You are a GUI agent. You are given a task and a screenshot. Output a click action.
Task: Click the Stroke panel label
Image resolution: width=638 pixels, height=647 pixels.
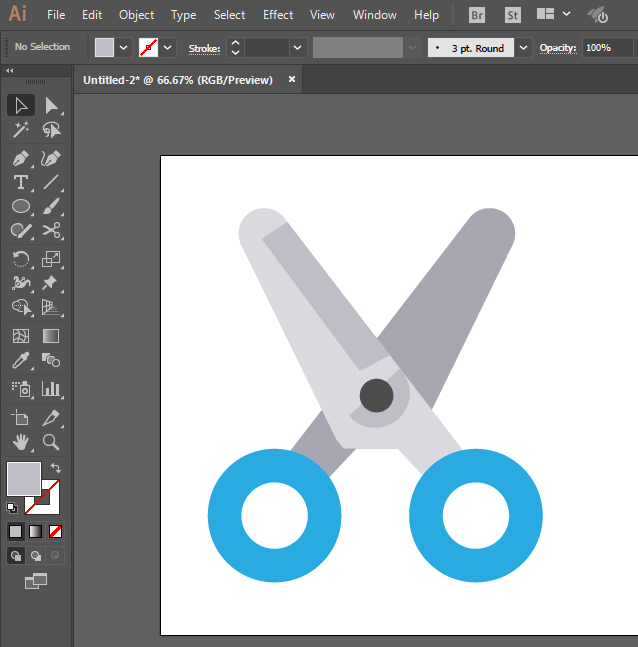(x=204, y=47)
